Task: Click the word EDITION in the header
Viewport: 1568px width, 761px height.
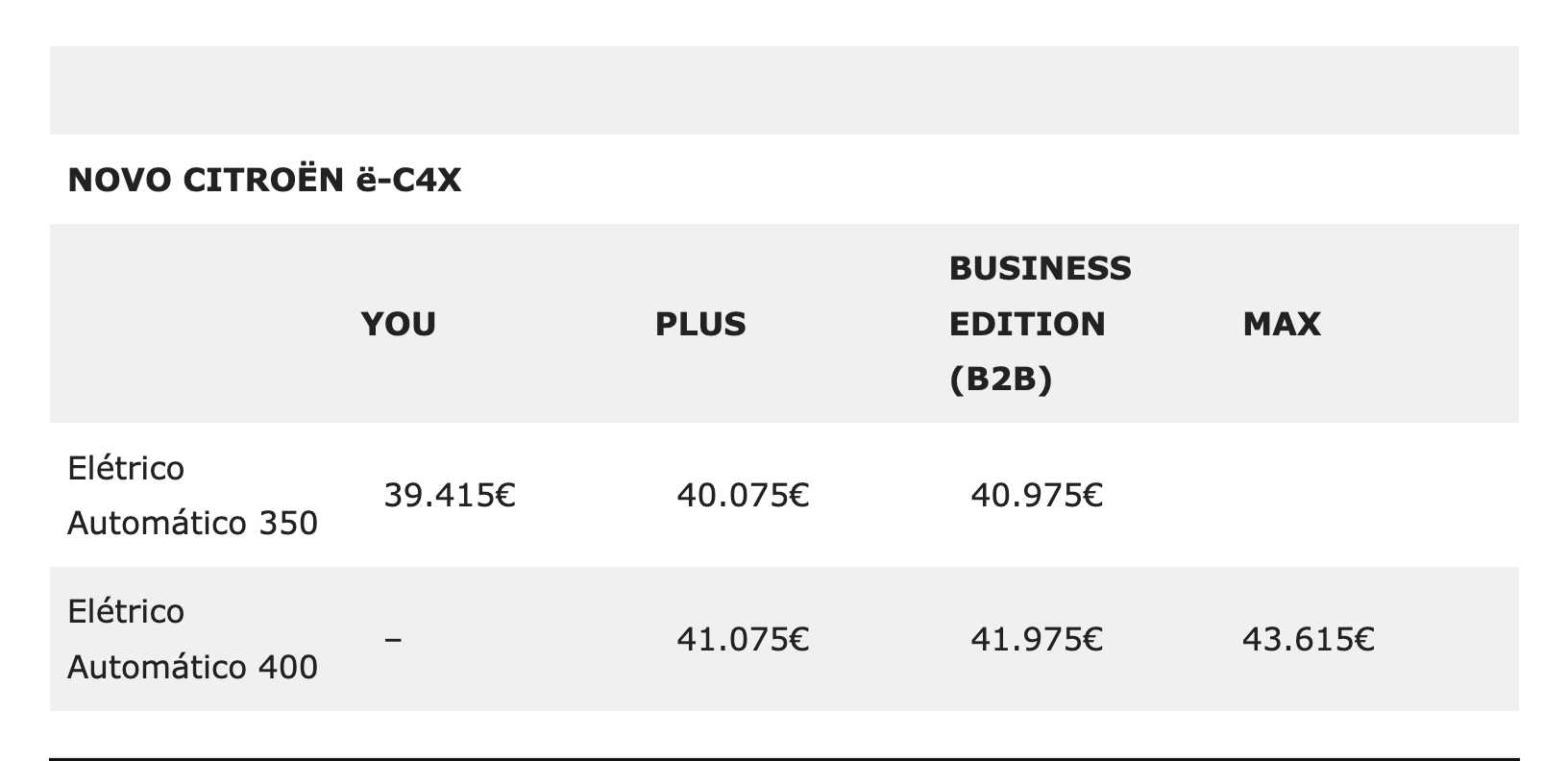Action: (1027, 324)
